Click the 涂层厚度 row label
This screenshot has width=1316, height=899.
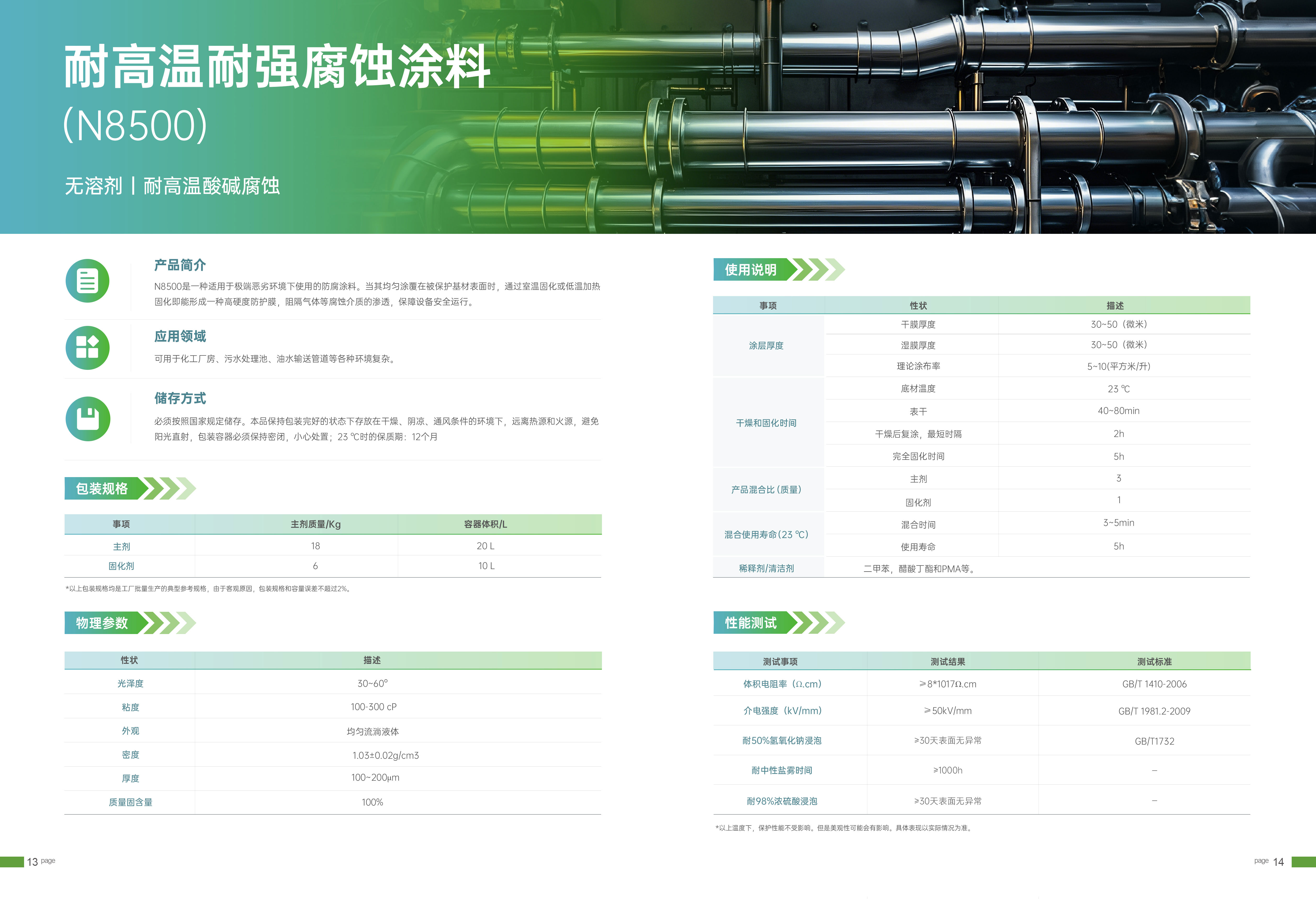tap(766, 345)
